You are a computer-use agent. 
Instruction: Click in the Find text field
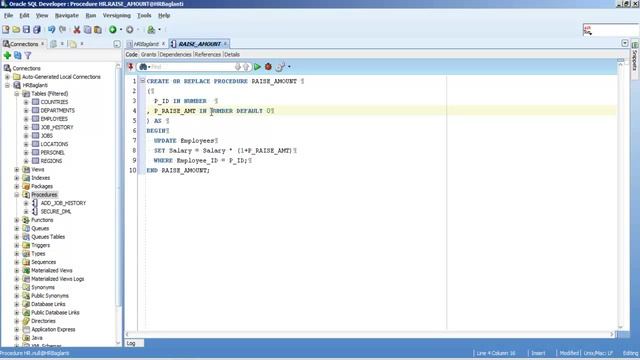click(192, 67)
